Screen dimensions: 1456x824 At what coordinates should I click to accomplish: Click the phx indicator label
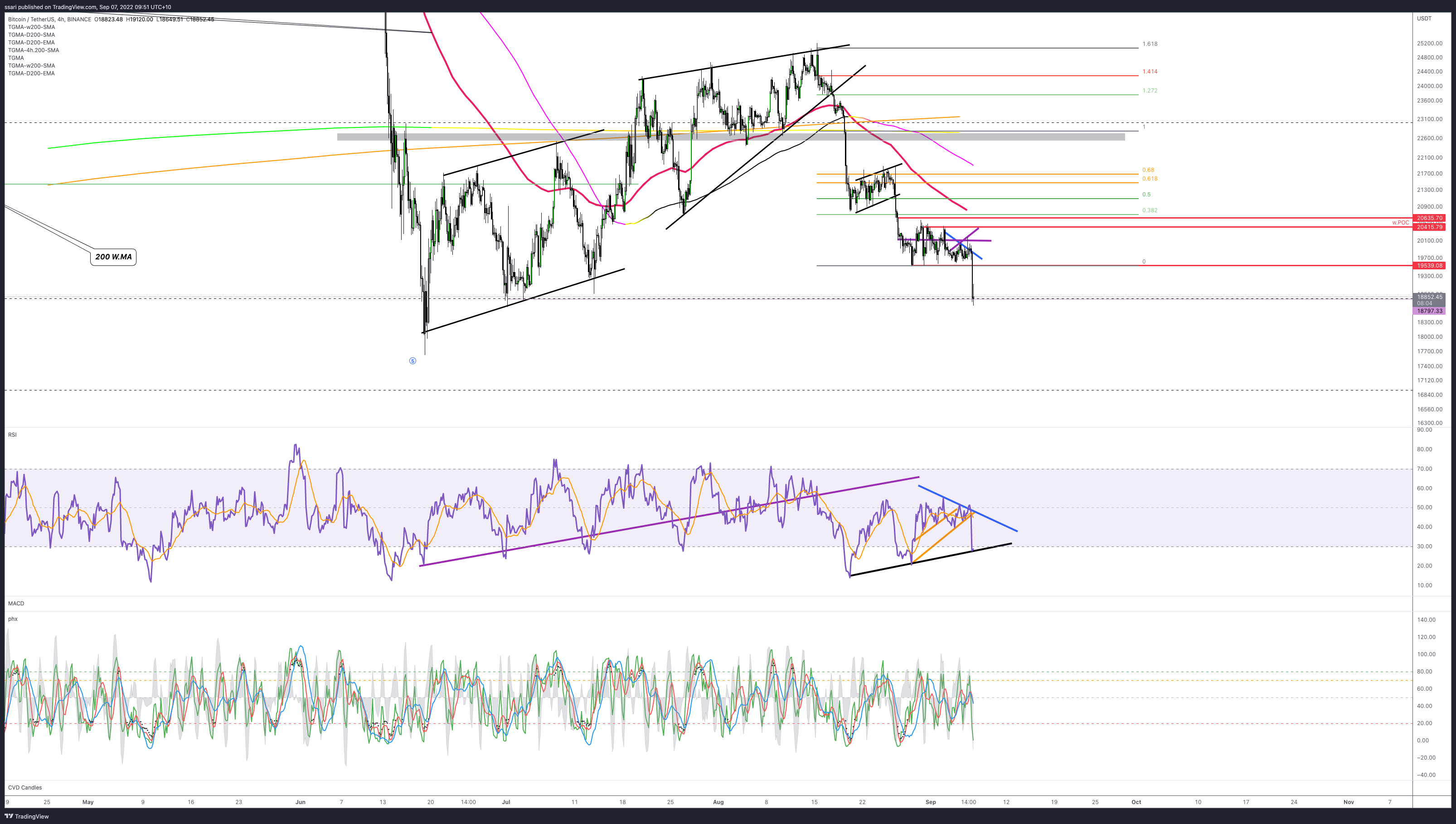[12, 619]
